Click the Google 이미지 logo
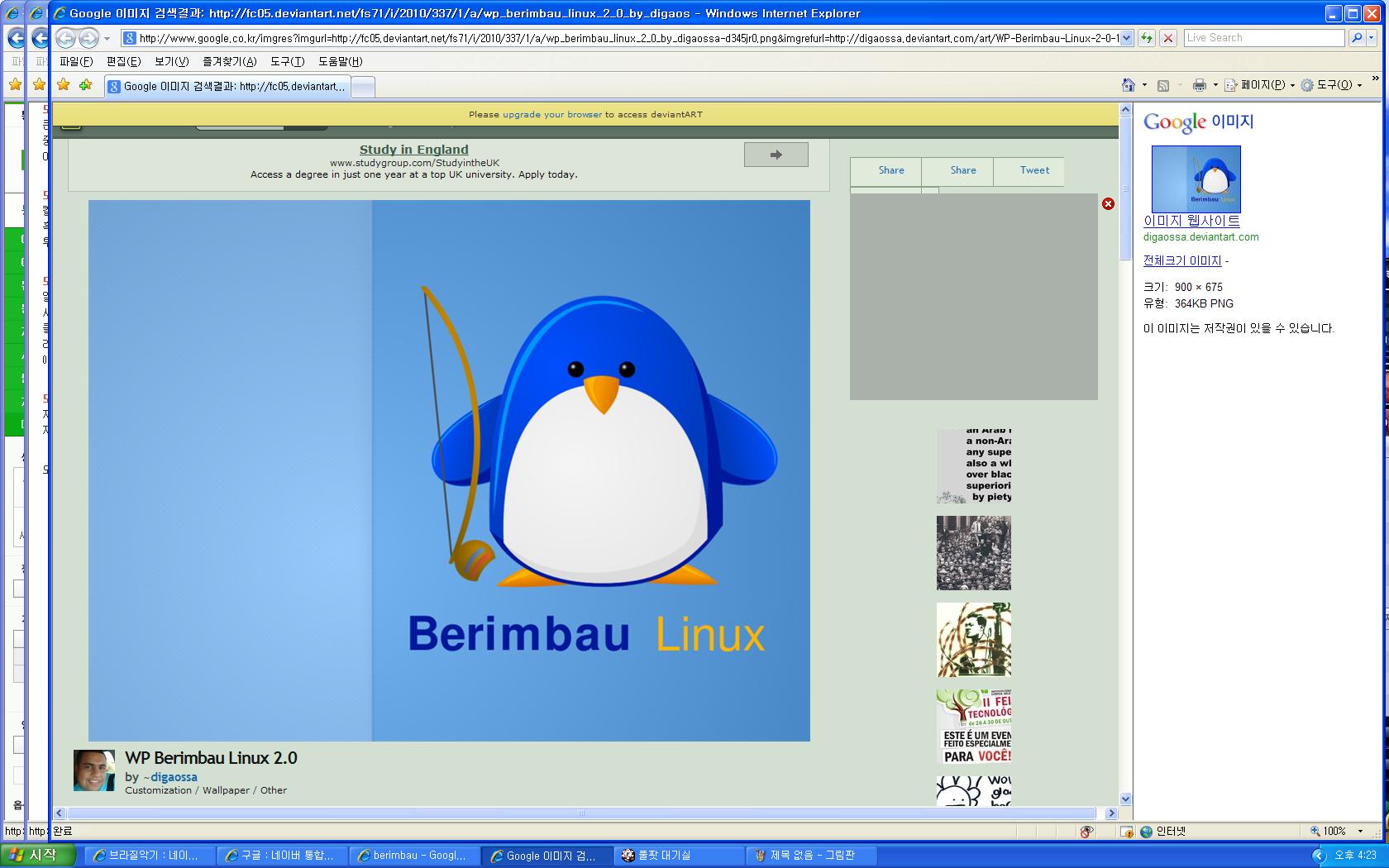Image resolution: width=1389 pixels, height=868 pixels. tap(1199, 122)
